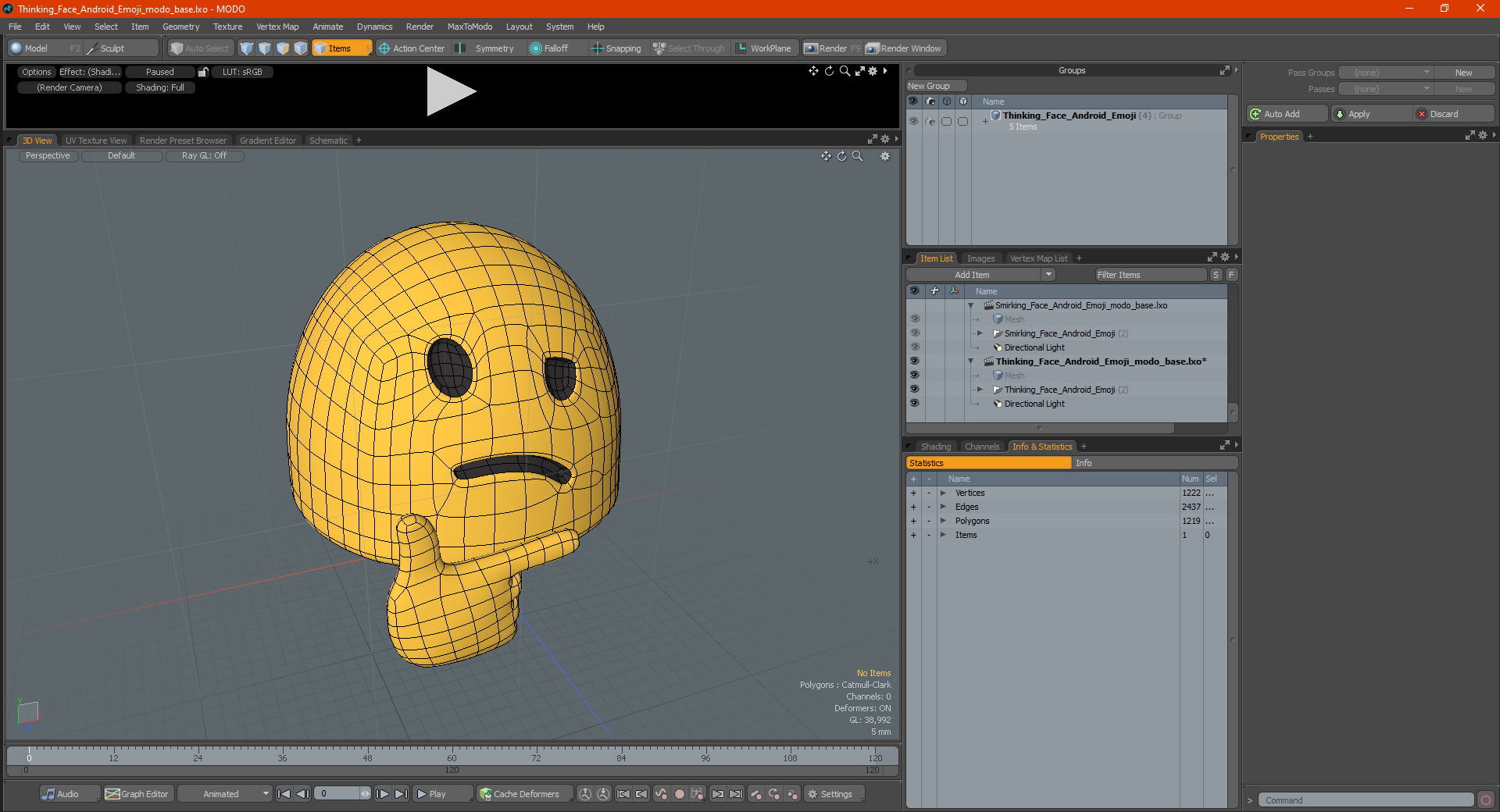Click viewport rotate icon
The height and width of the screenshot is (812, 1500).
pos(842,156)
